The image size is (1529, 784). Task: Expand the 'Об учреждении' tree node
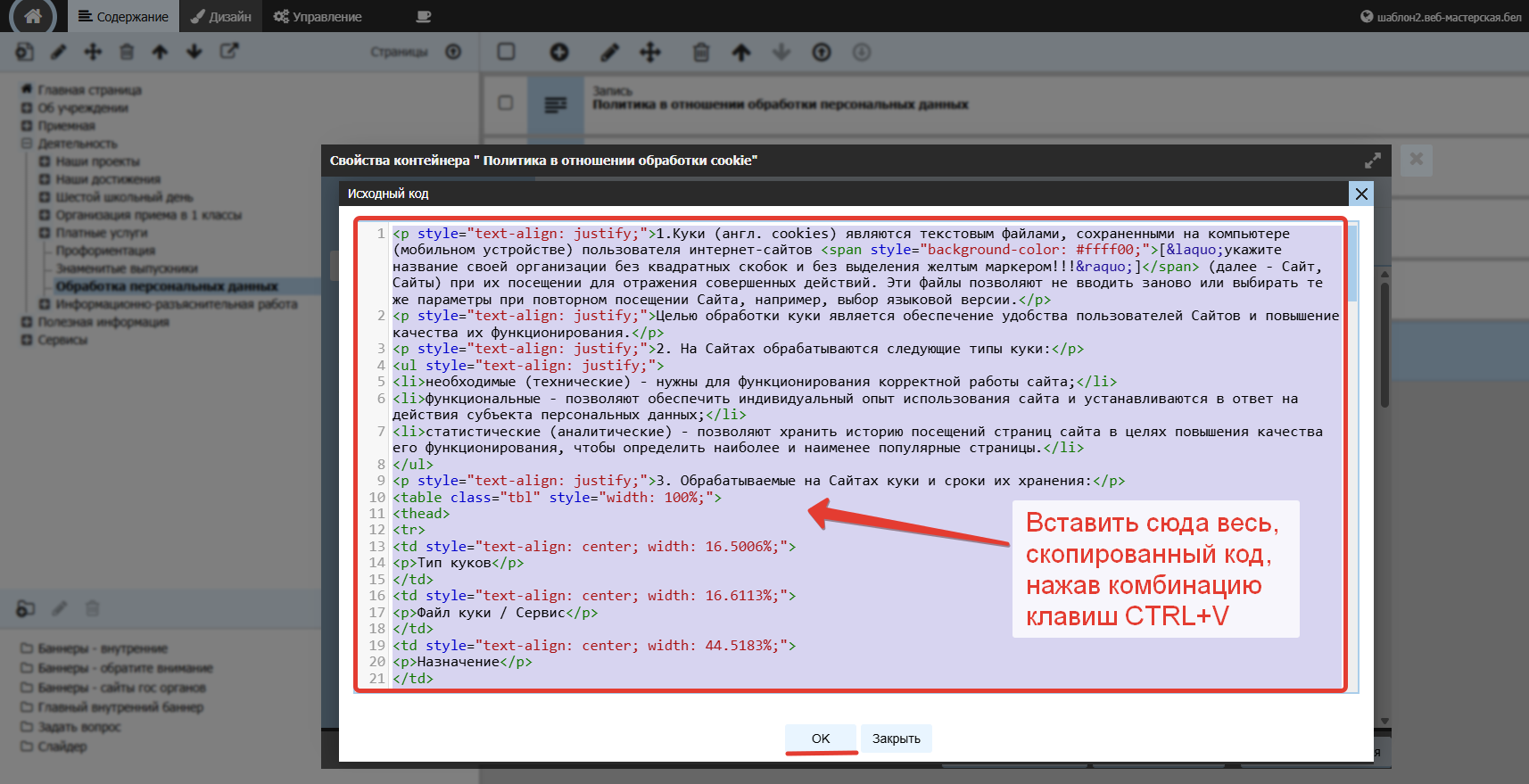click(27, 108)
